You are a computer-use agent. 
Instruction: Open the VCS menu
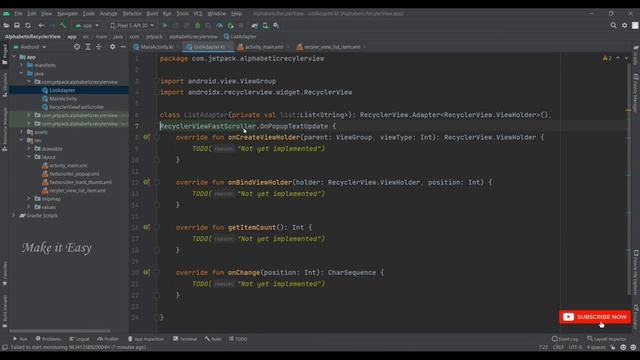198,13
